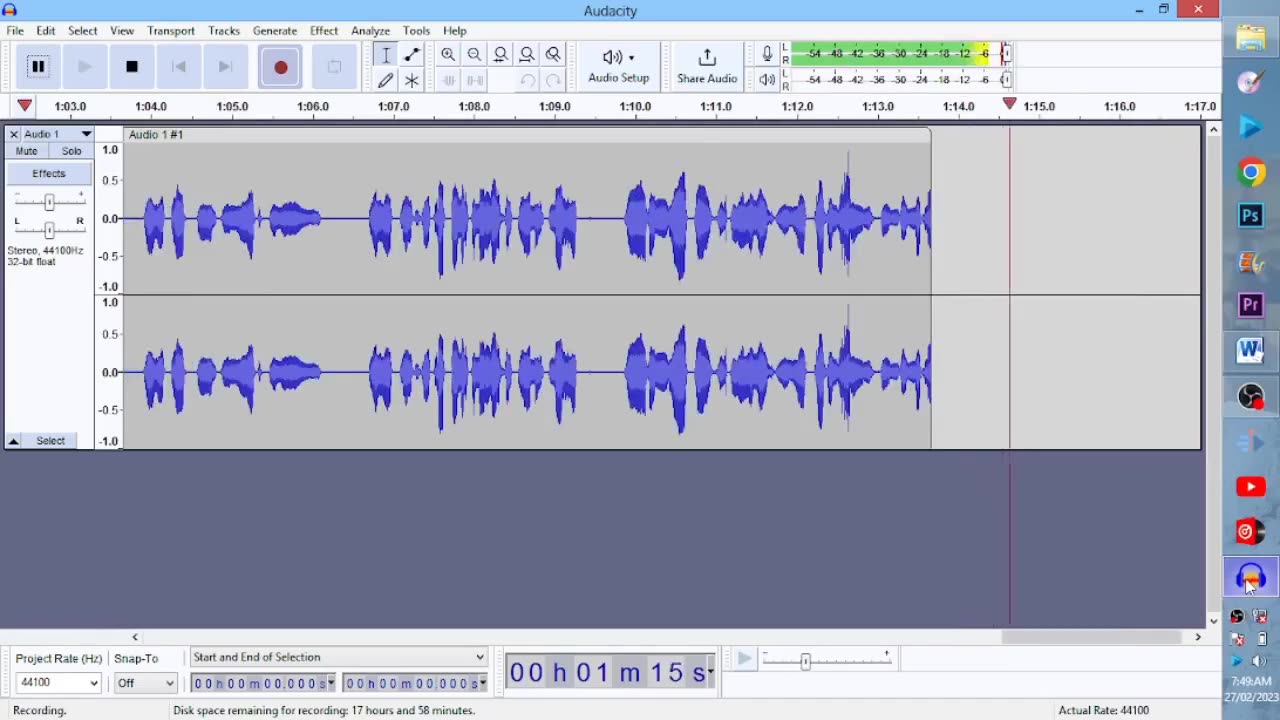Open the File menu
This screenshot has width=1280, height=720.
pos(15,31)
